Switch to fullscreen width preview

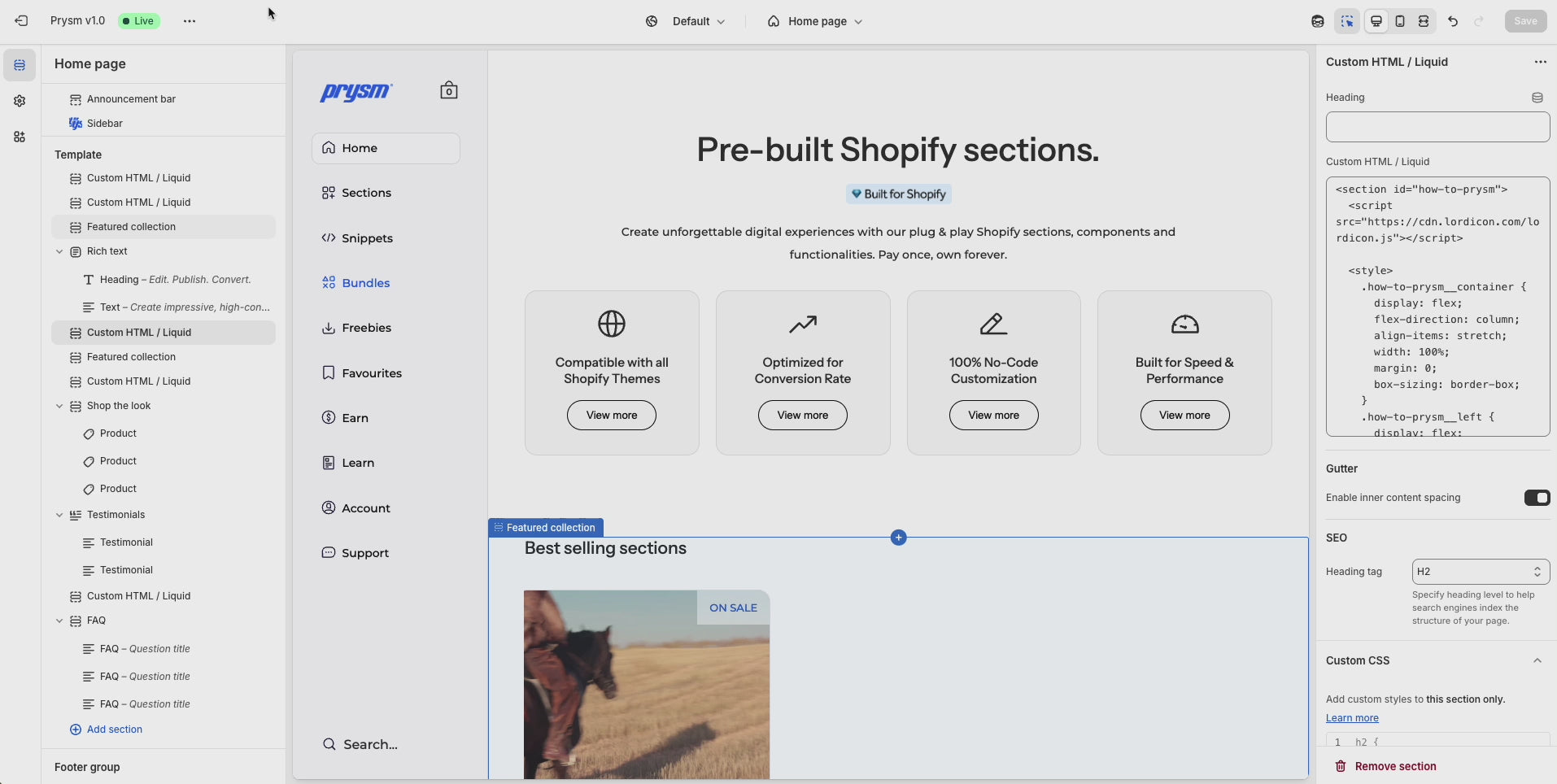[x=1424, y=21]
